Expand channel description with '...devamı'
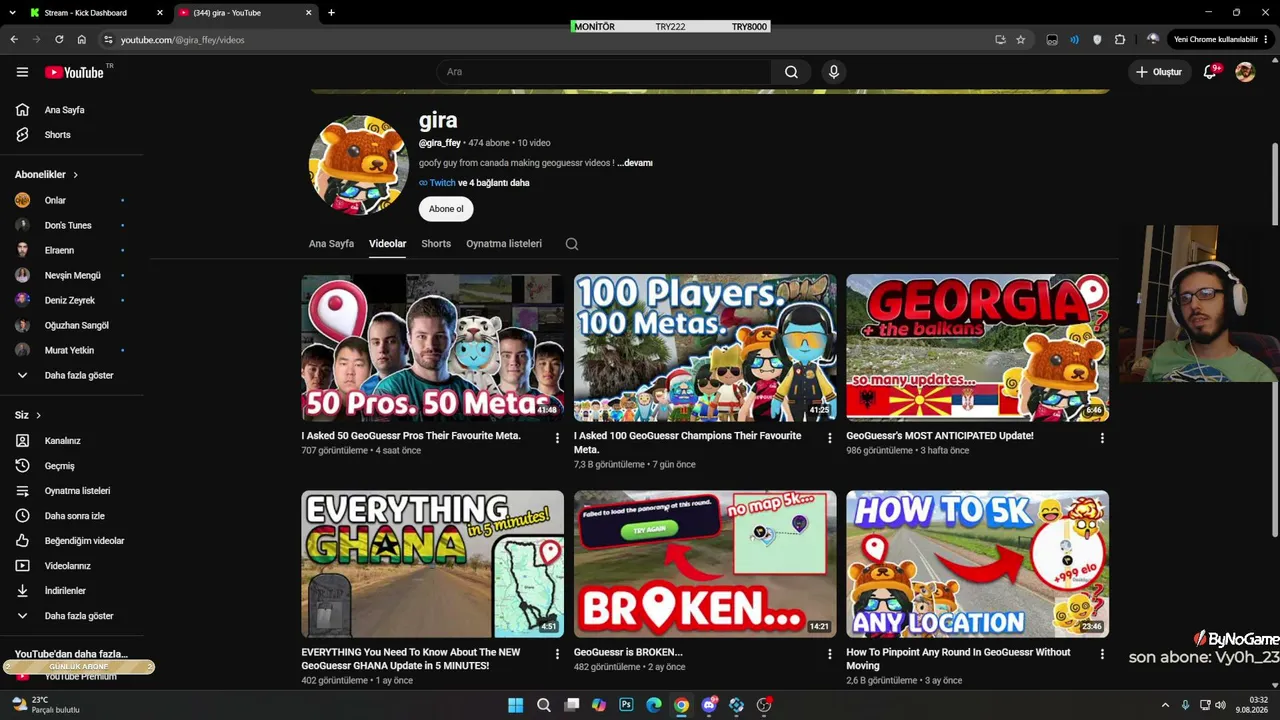The image size is (1280, 720). [635, 163]
